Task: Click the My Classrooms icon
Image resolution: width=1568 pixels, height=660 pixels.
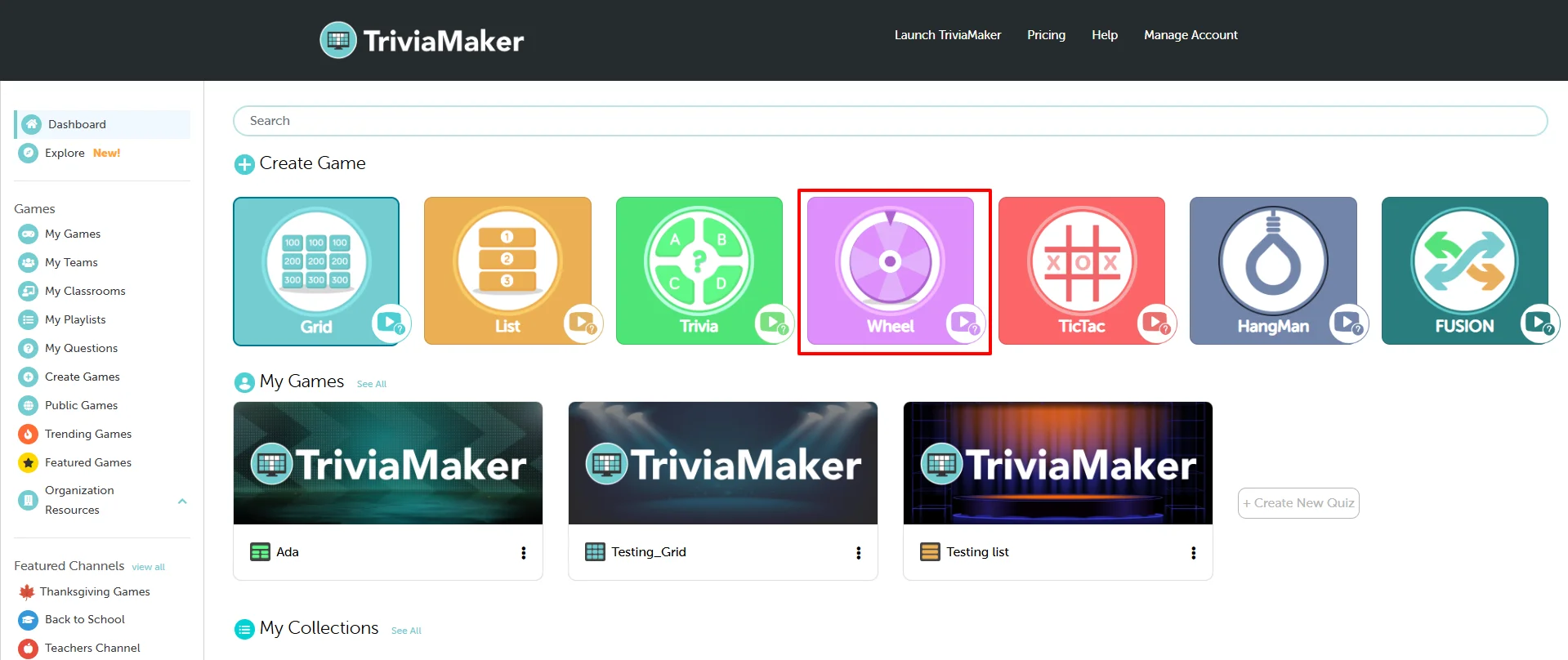Action: (x=29, y=291)
